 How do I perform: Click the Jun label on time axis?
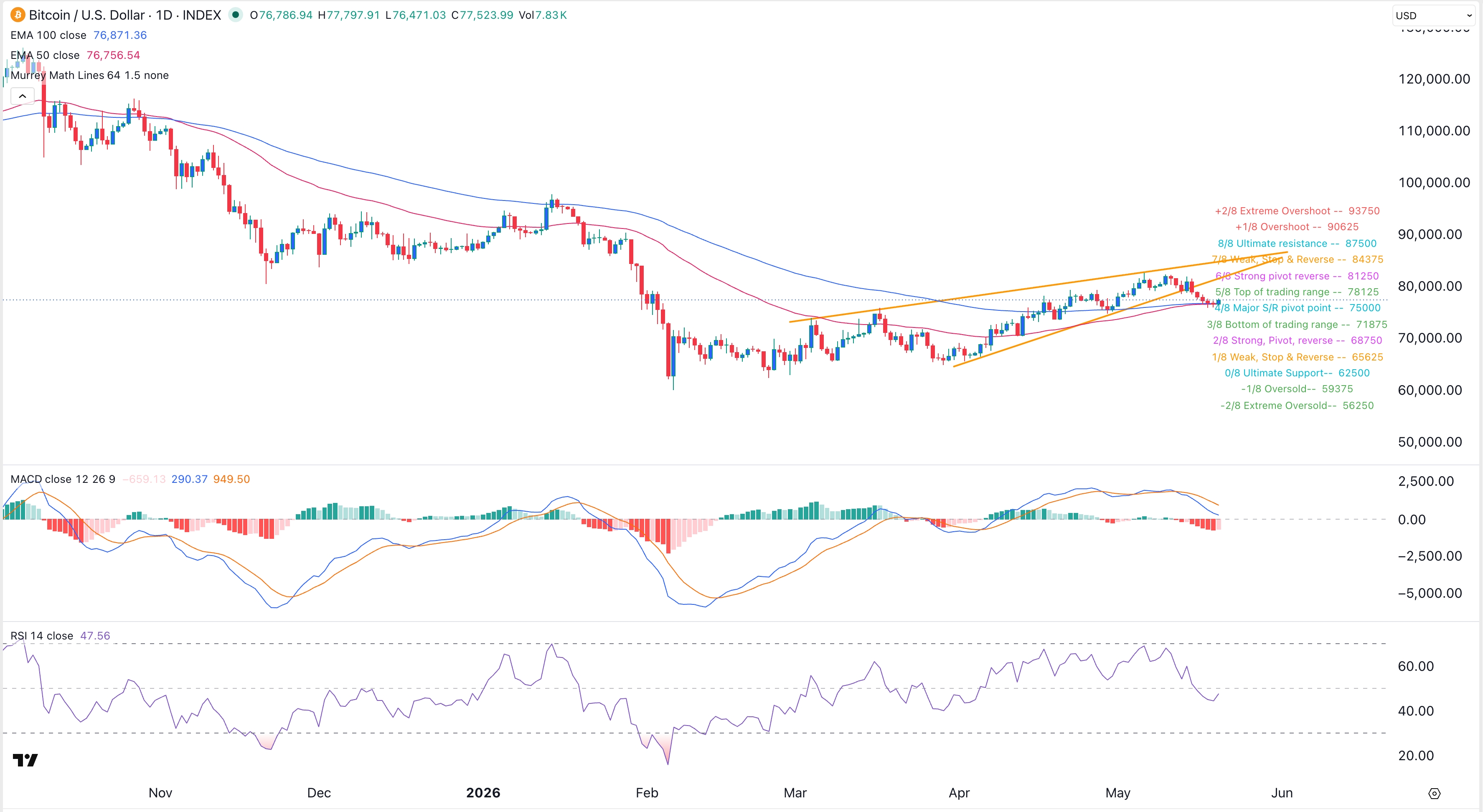pyautogui.click(x=1282, y=793)
